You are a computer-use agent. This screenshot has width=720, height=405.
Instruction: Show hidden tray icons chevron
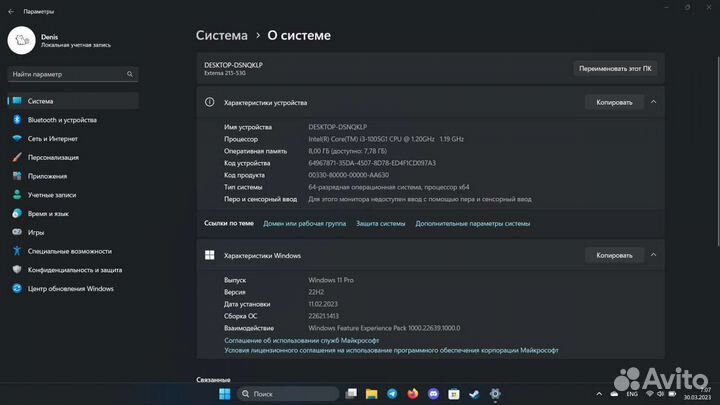coord(599,394)
